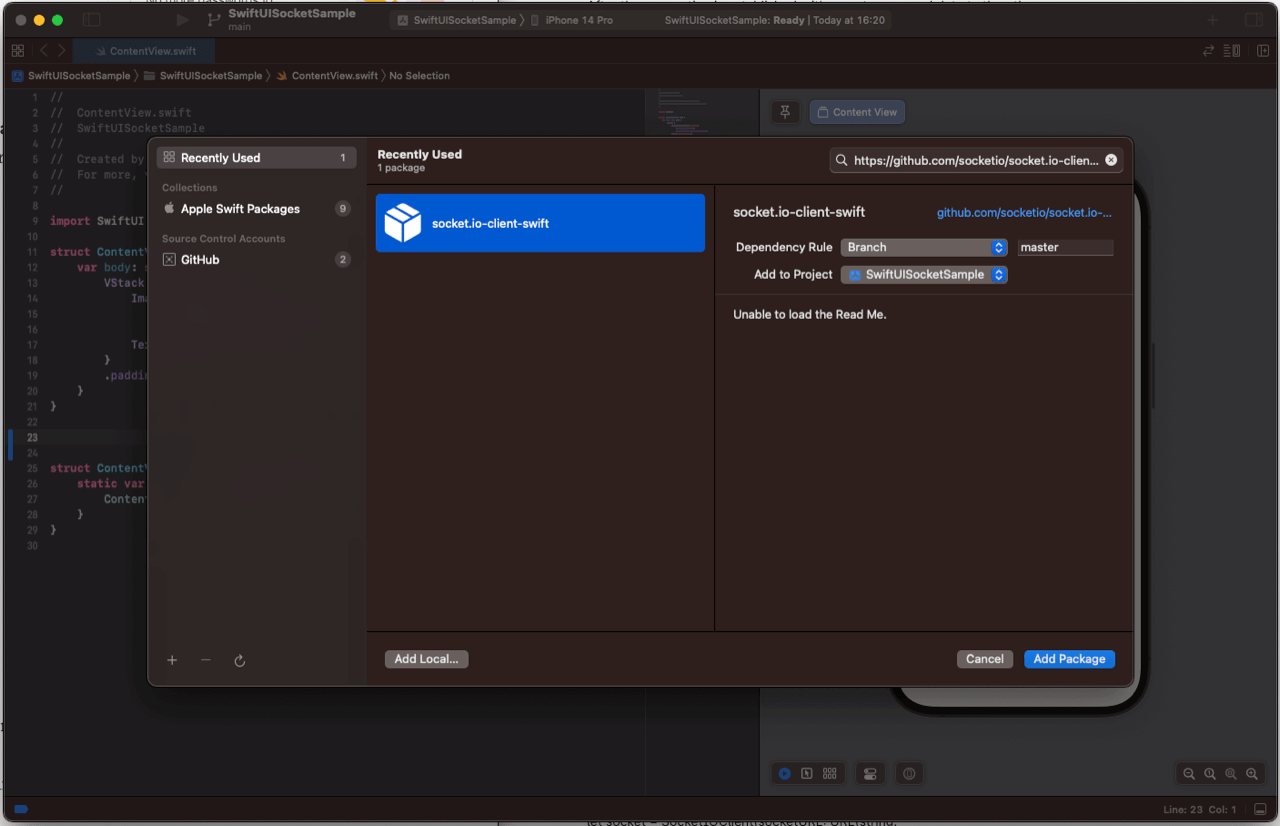Open the github.com/socketio repository link
1280x826 pixels.
[1024, 213]
